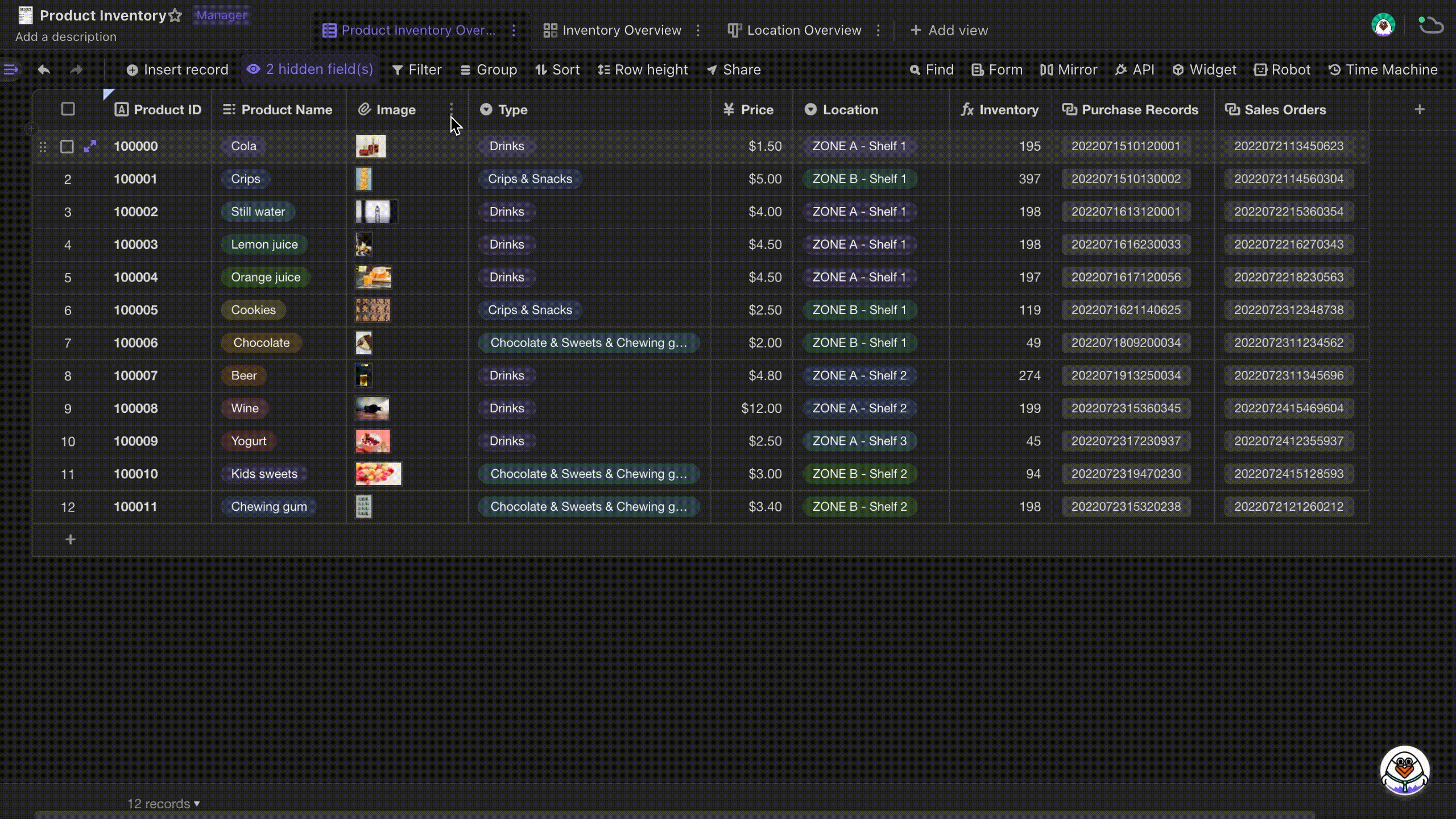Expand the Product Inventory Over... tab
Screen dimensions: 1456x819
point(513,30)
